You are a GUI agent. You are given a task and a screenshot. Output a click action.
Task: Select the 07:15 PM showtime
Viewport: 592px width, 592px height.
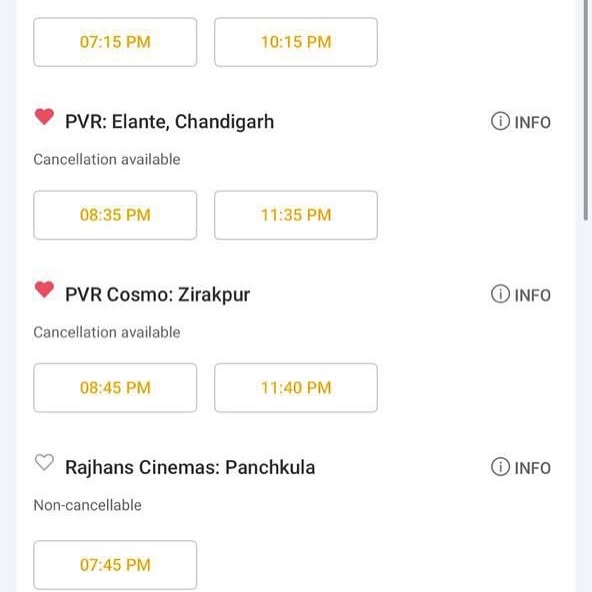click(115, 42)
